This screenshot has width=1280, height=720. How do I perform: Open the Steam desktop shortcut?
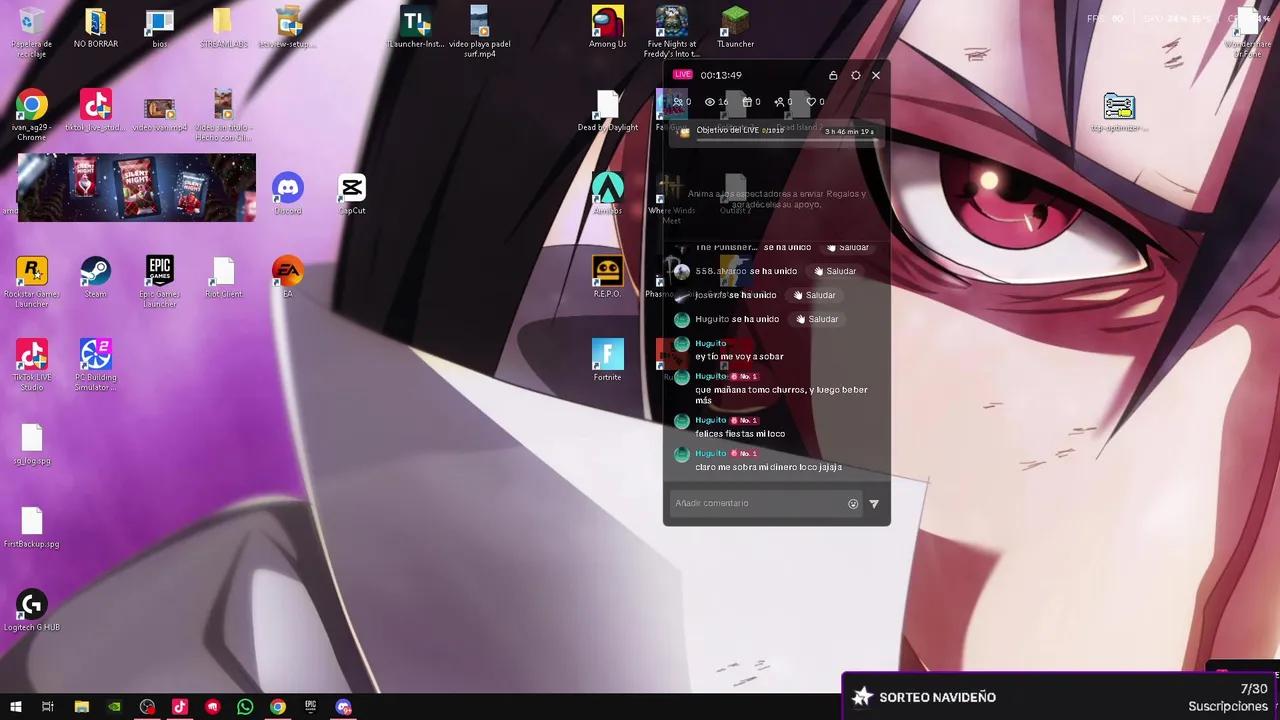pos(95,270)
